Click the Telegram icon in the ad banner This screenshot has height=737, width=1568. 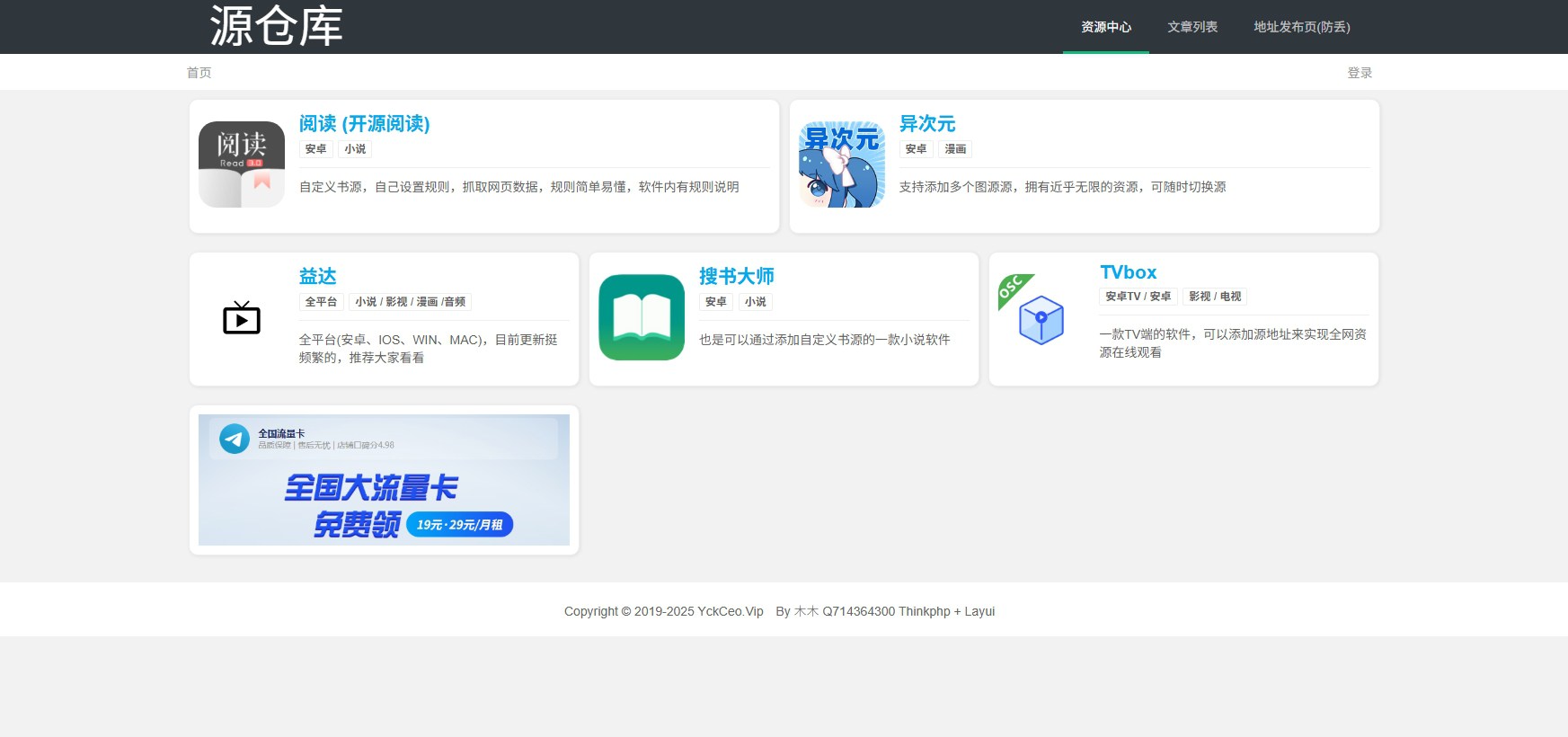(235, 439)
